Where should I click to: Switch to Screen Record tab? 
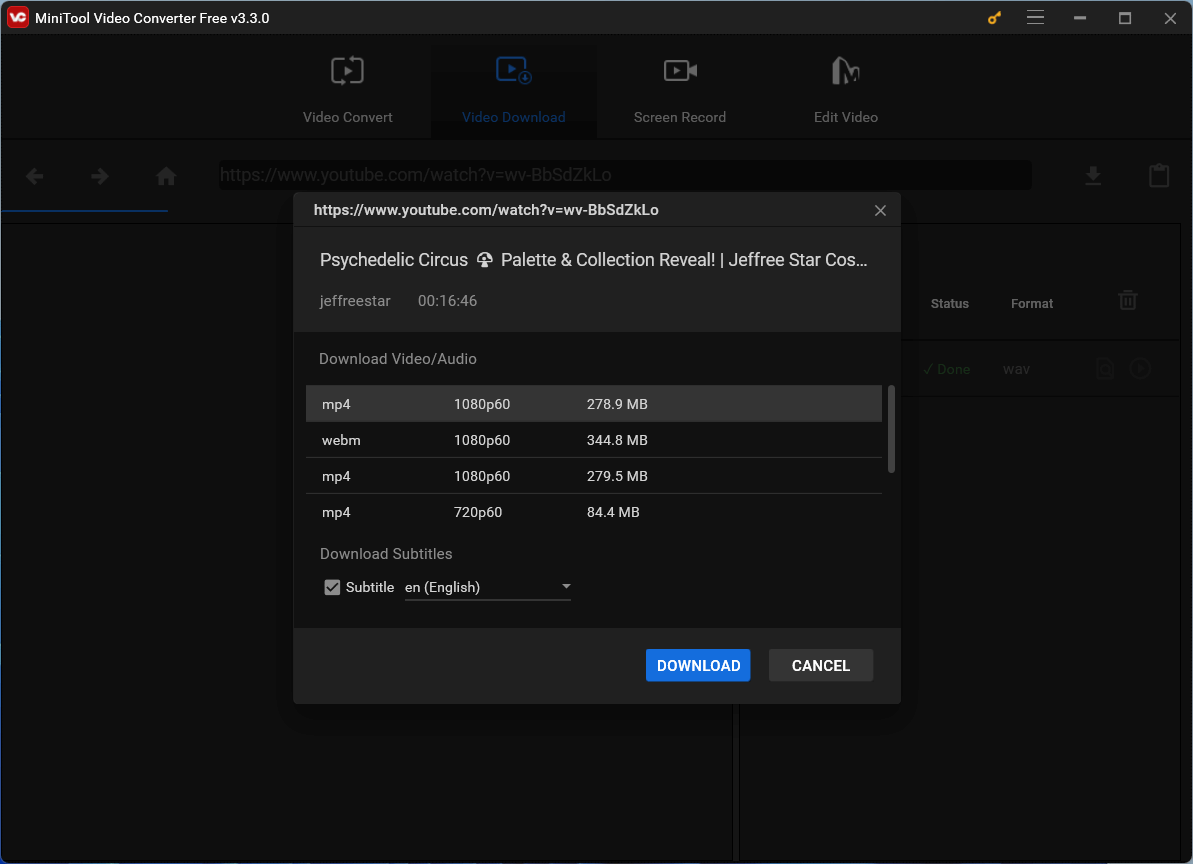679,91
